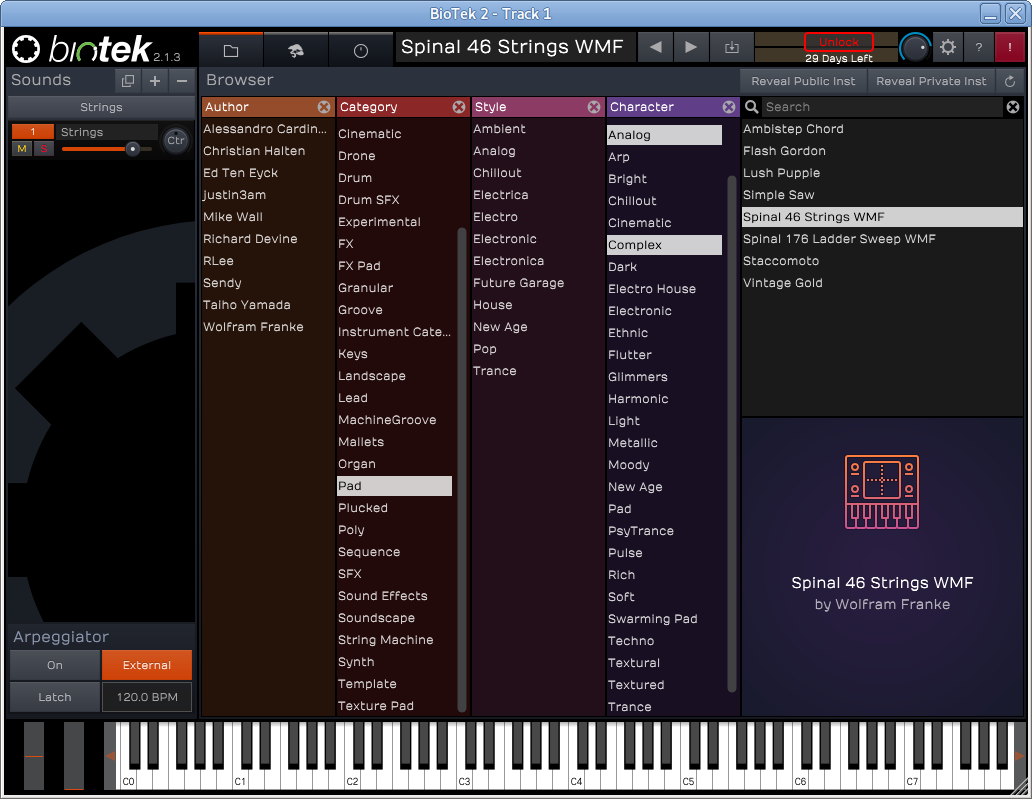Clear the Author filter column

pyautogui.click(x=324, y=107)
